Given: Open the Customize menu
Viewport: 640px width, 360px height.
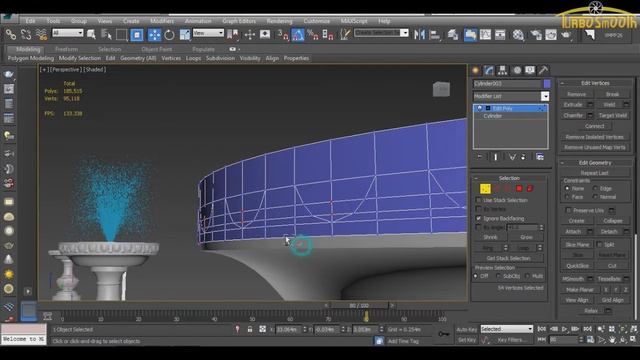Looking at the screenshot, I should click(x=317, y=21).
